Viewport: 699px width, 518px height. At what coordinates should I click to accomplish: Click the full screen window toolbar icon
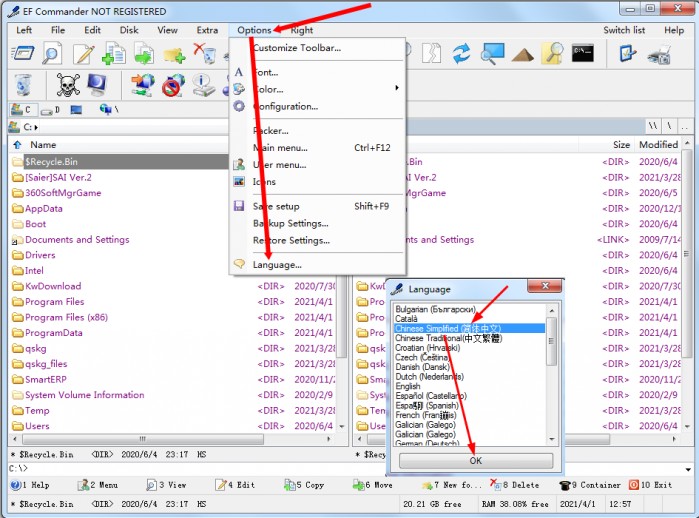click(23, 54)
